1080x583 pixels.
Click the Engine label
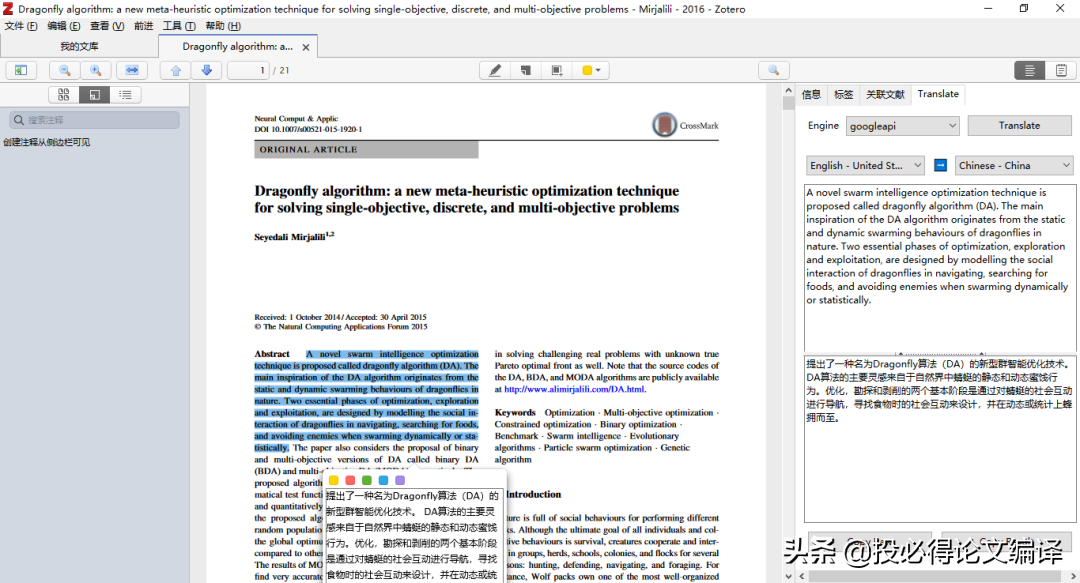point(823,125)
